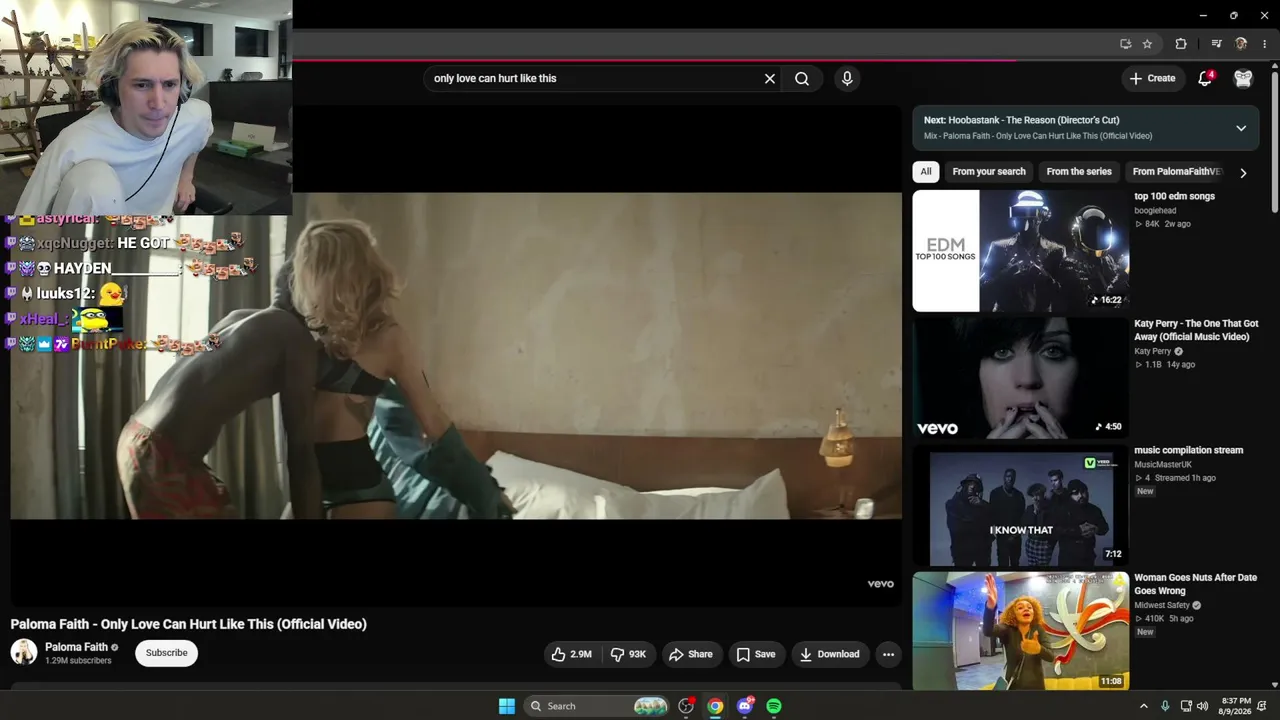The width and height of the screenshot is (1280, 720).
Task: Open Chrome three-dot menu
Action: (1265, 44)
